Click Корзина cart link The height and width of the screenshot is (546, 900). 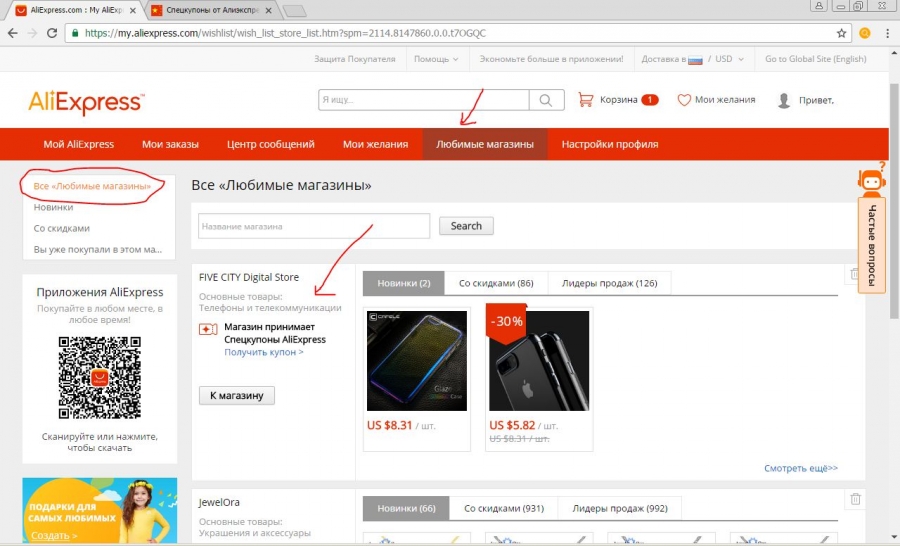click(x=619, y=100)
